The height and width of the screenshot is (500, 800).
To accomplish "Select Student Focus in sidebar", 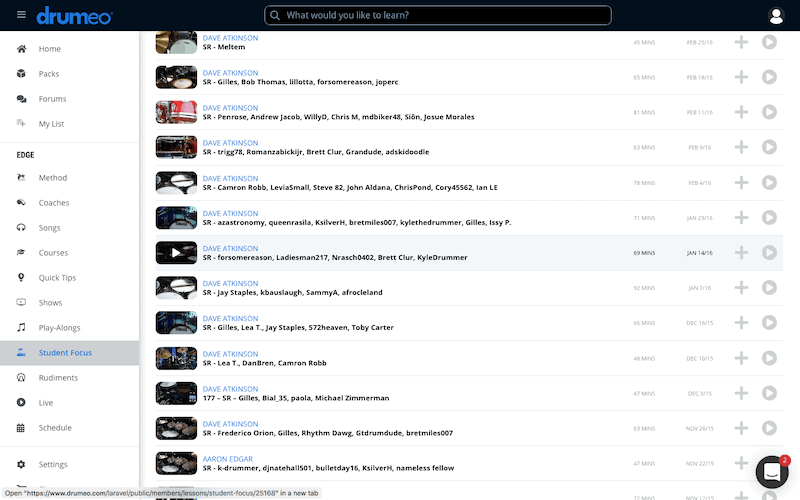I will tap(69, 353).
